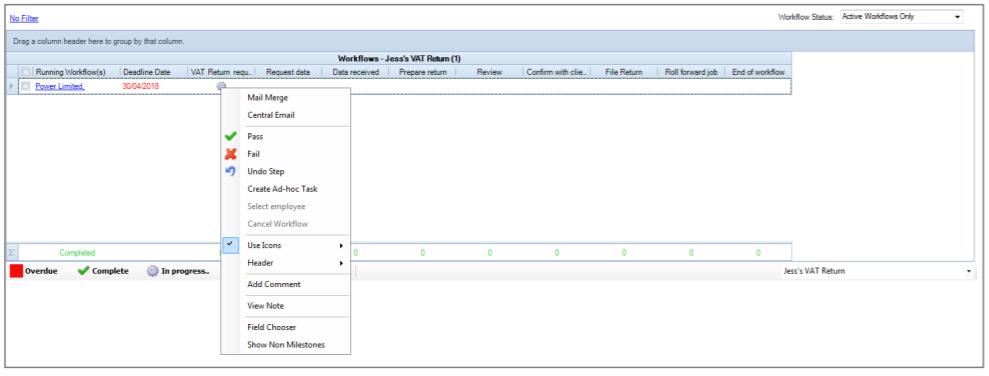Click the red Overdue legend square
Image resolution: width=989 pixels, height=376 pixels.
[x=16, y=271]
